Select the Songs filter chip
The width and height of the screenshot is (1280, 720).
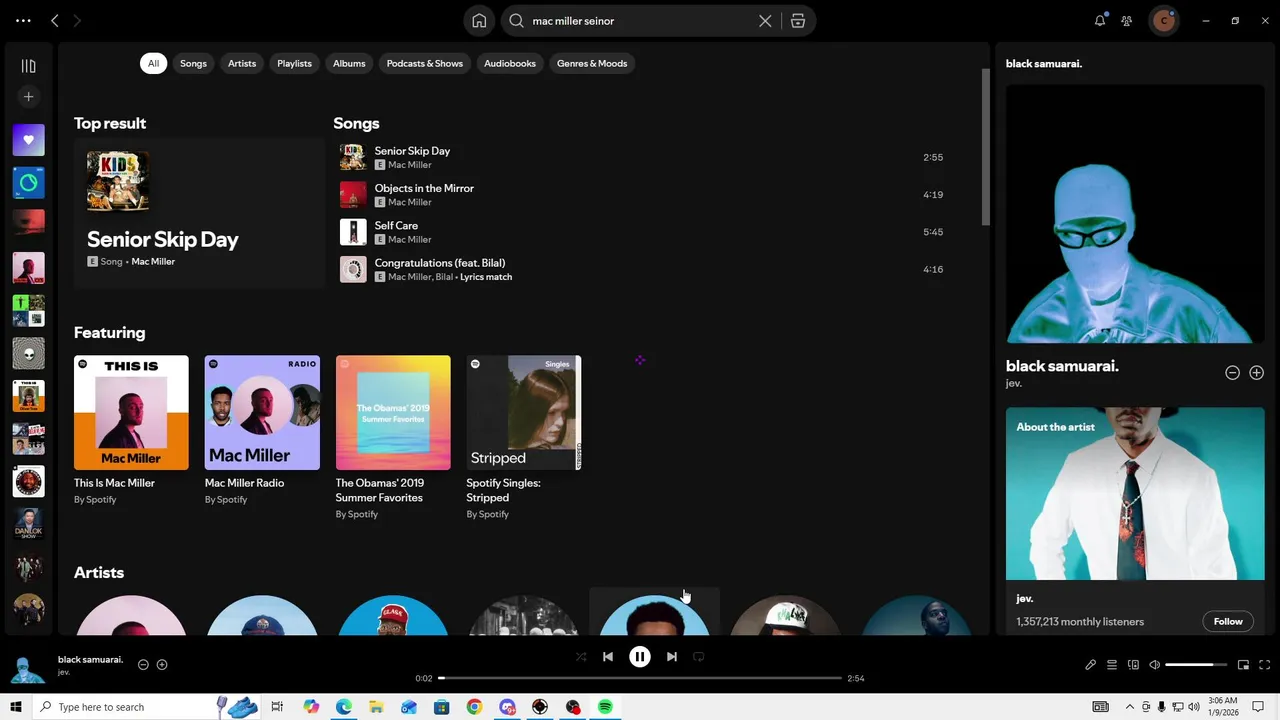tap(193, 63)
